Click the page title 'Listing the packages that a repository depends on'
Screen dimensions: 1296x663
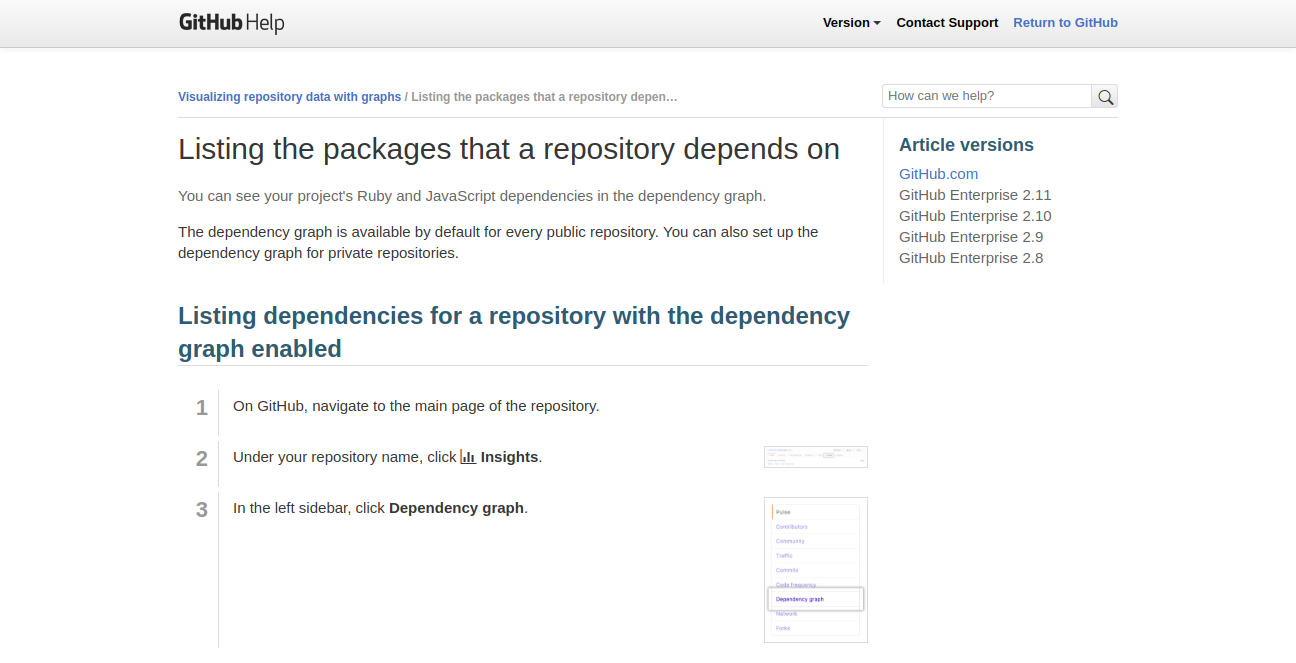(x=509, y=149)
